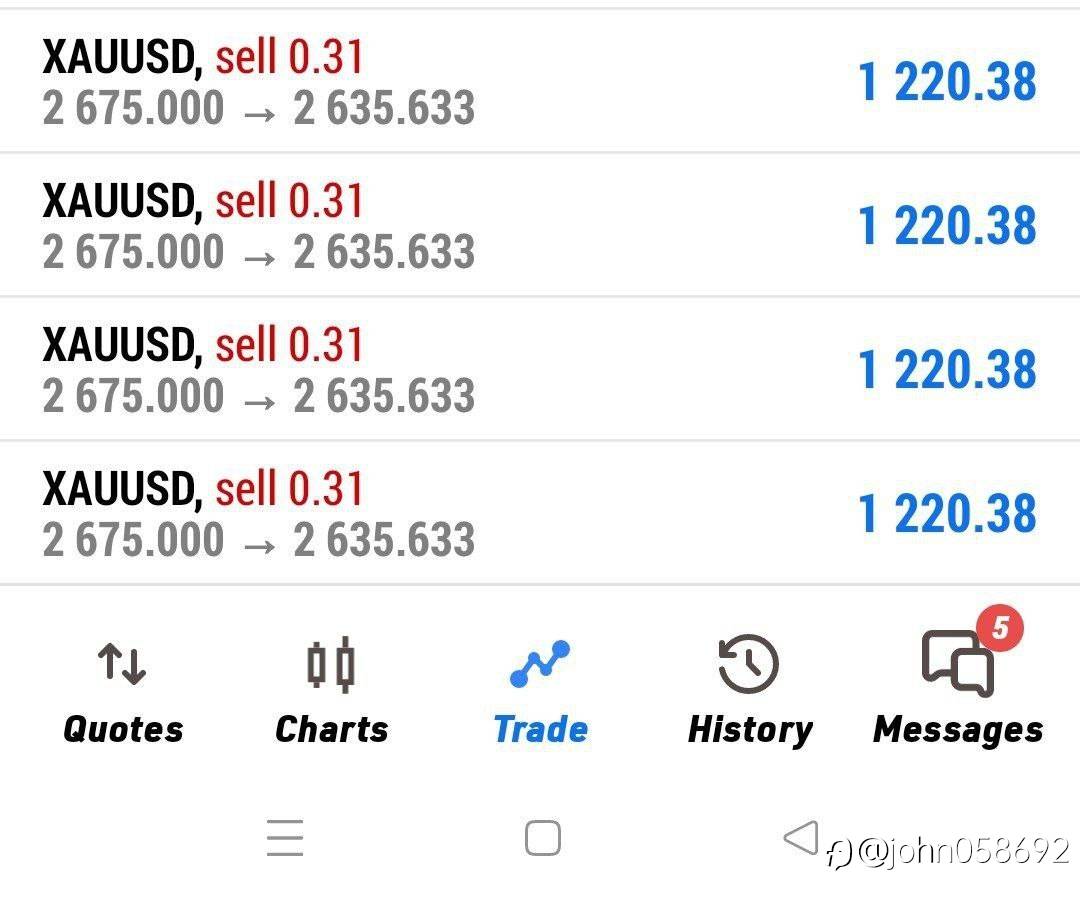1080x904 pixels.
Task: Tap the first row's 1 220.38 profit
Action: click(x=947, y=82)
